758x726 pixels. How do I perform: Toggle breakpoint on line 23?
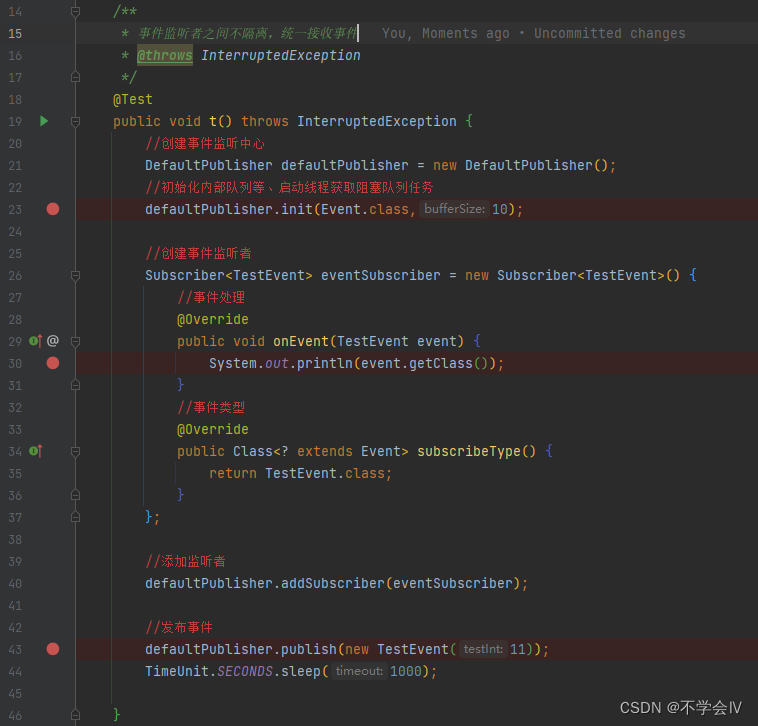tap(53, 209)
